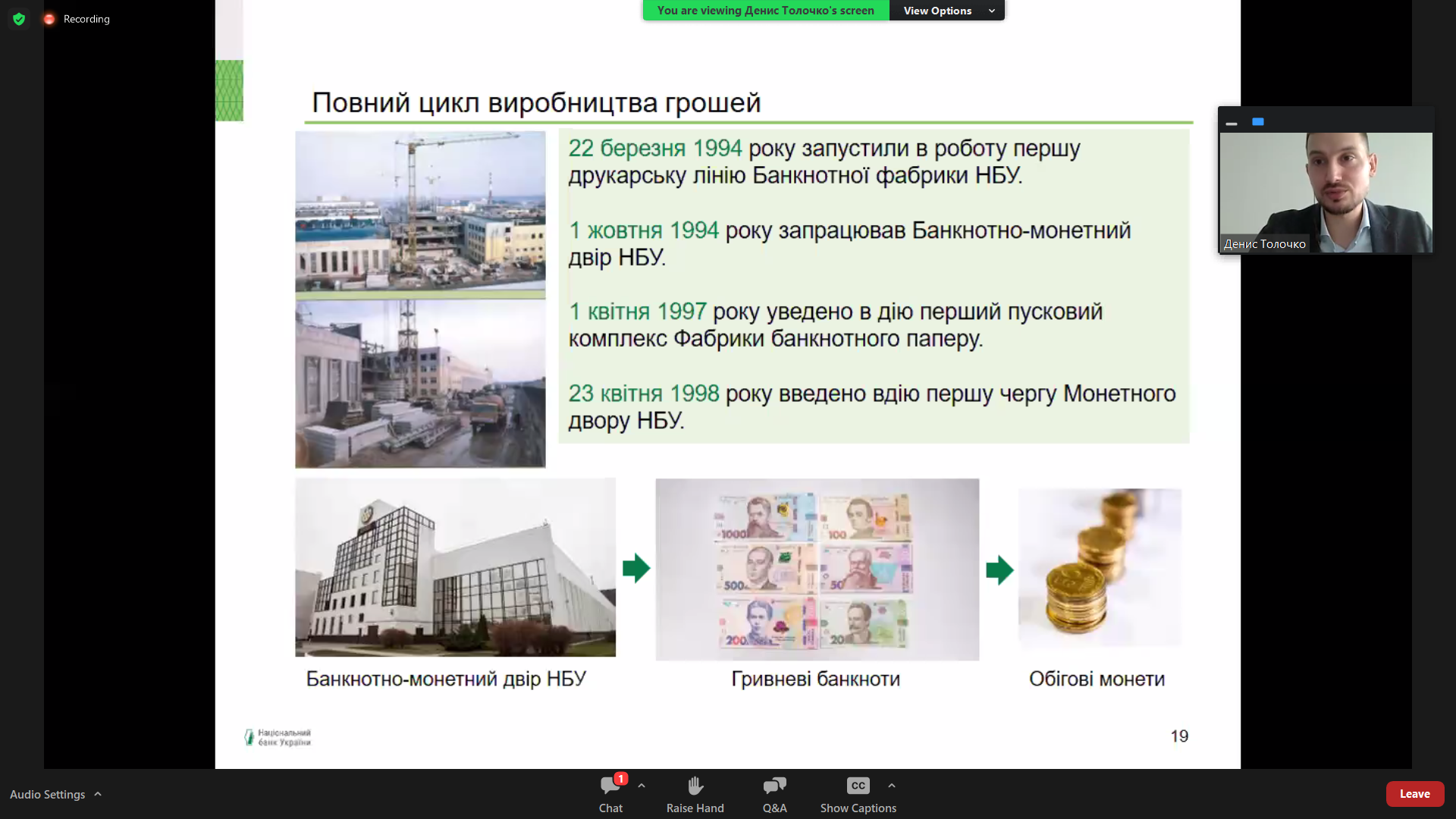Maximize the video panel with blue button
Viewport: 1456px width, 819px height.
tap(1258, 121)
